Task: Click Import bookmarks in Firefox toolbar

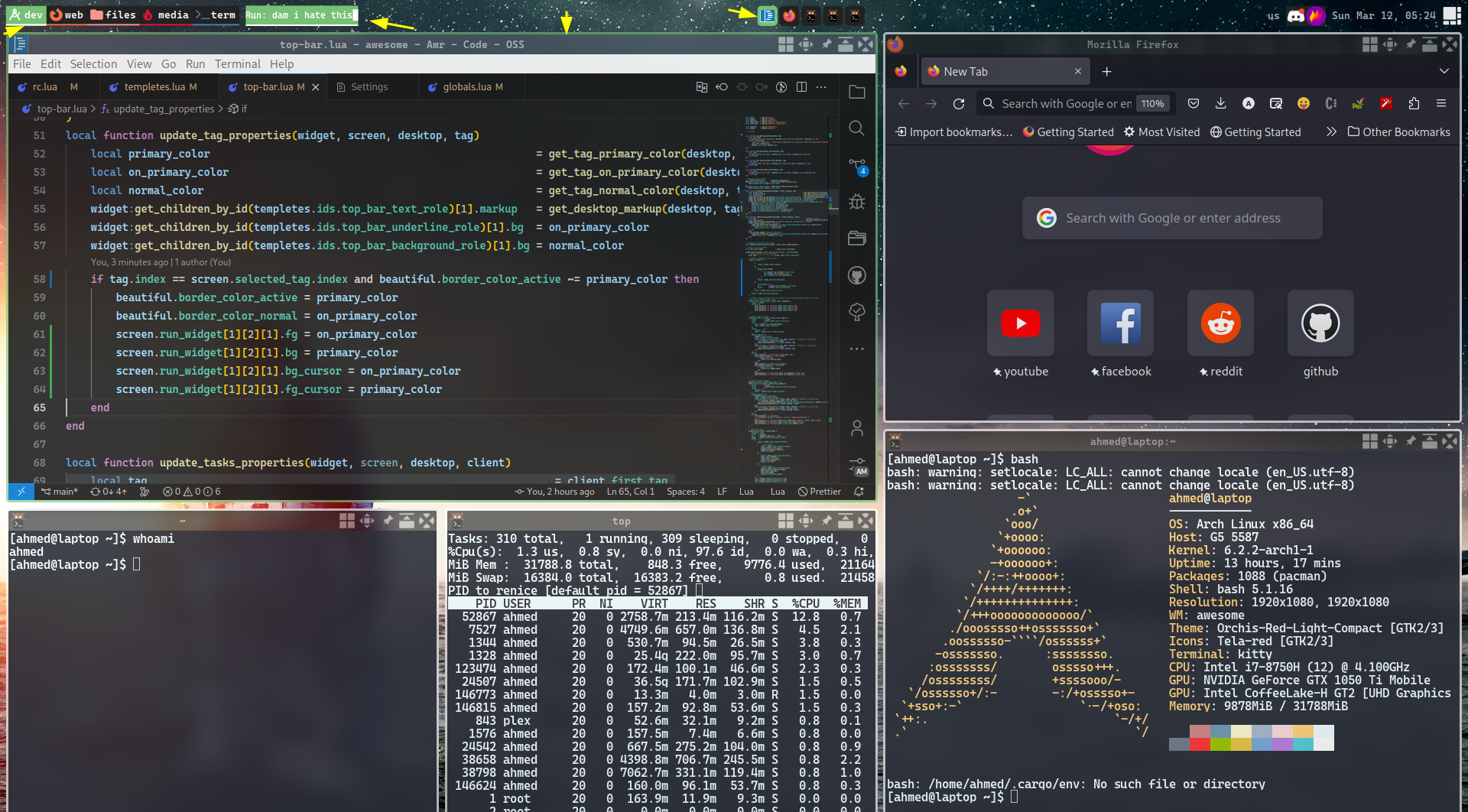Action: tap(953, 132)
